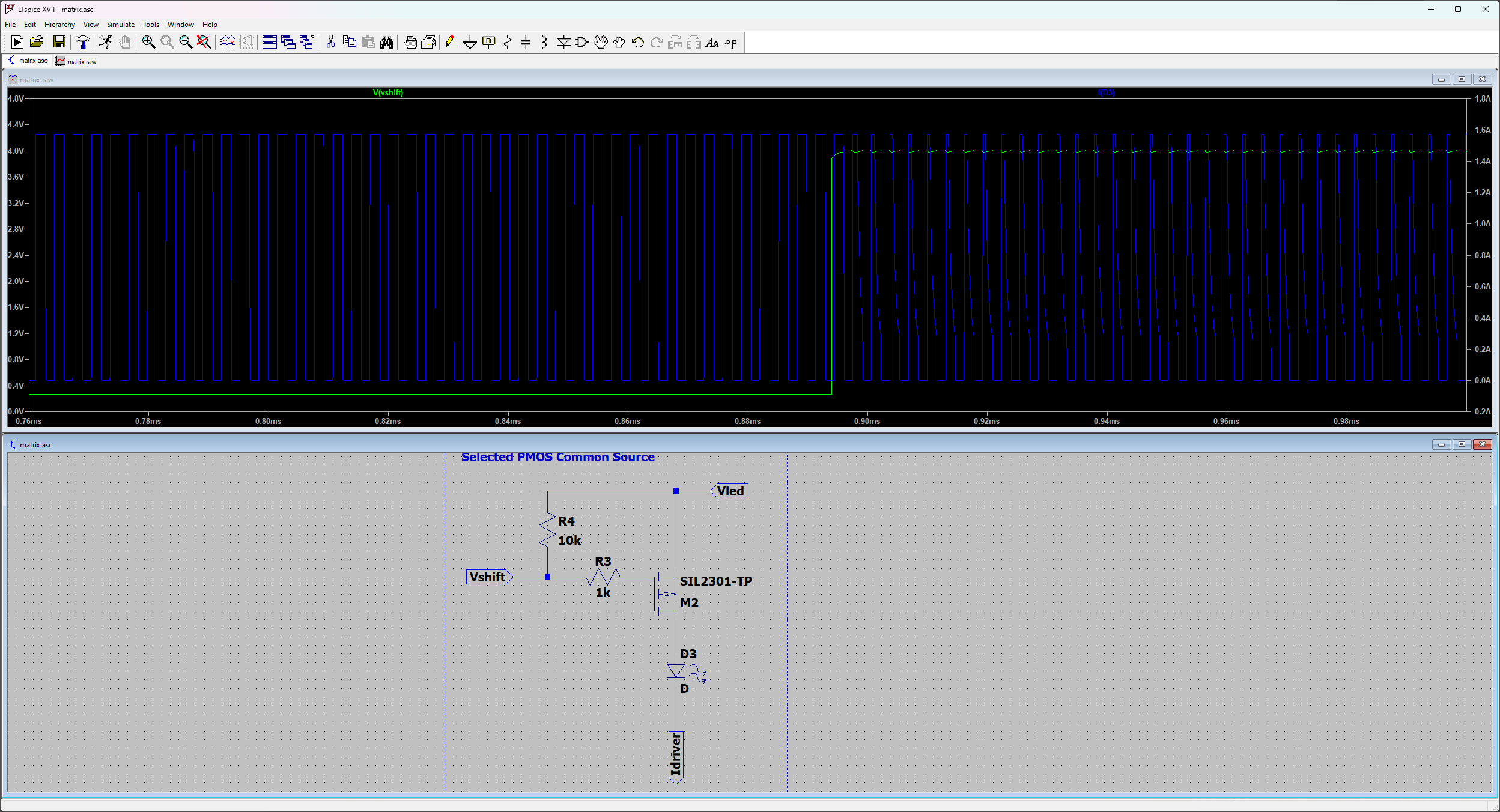Click the Zoom Out magnifier icon
The image size is (1500, 812).
point(186,42)
